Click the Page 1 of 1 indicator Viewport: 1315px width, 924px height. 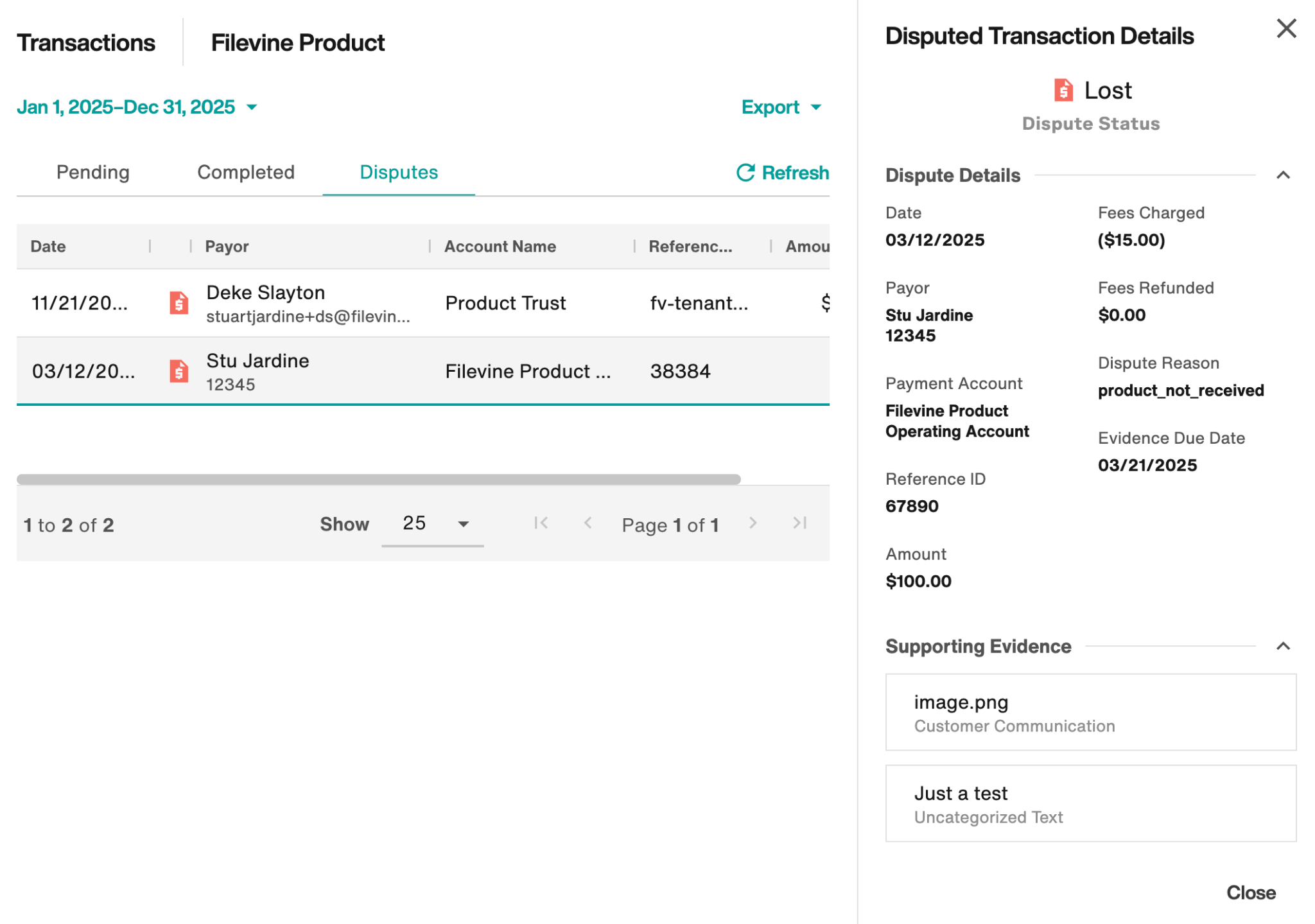point(670,525)
